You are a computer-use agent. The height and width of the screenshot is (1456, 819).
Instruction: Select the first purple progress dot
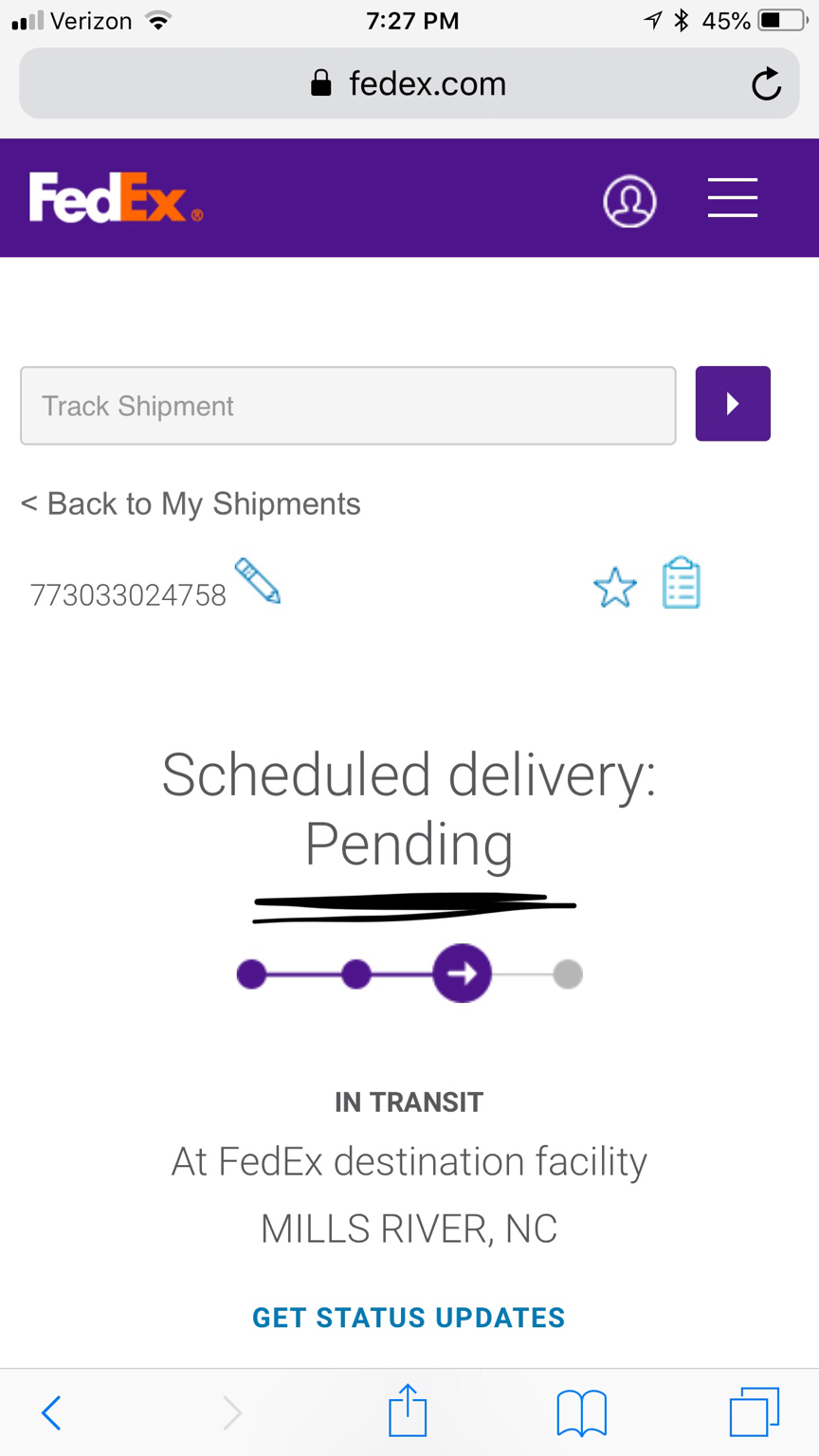pyautogui.click(x=251, y=974)
